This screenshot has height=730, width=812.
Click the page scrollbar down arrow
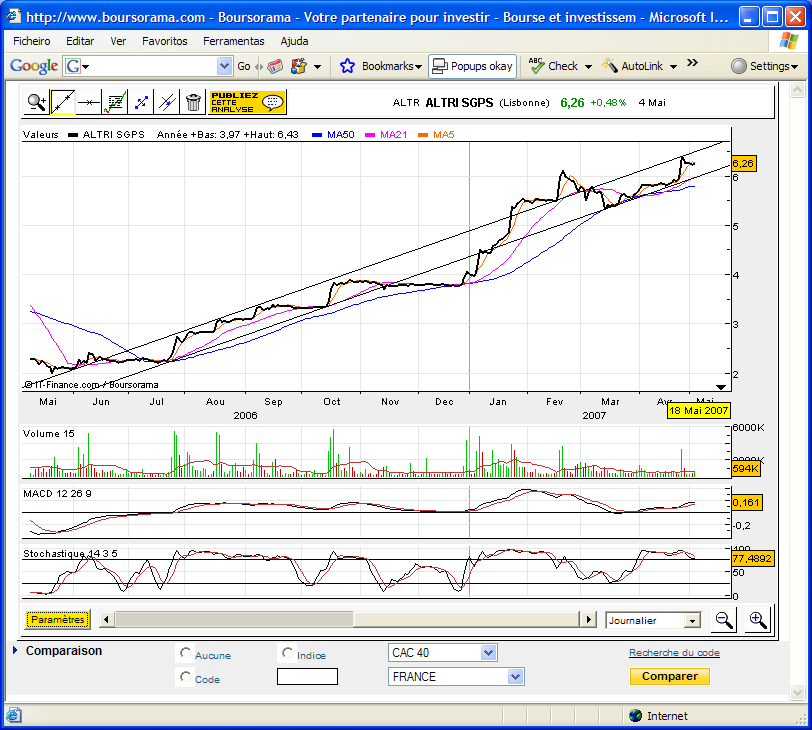pyautogui.click(x=797, y=692)
